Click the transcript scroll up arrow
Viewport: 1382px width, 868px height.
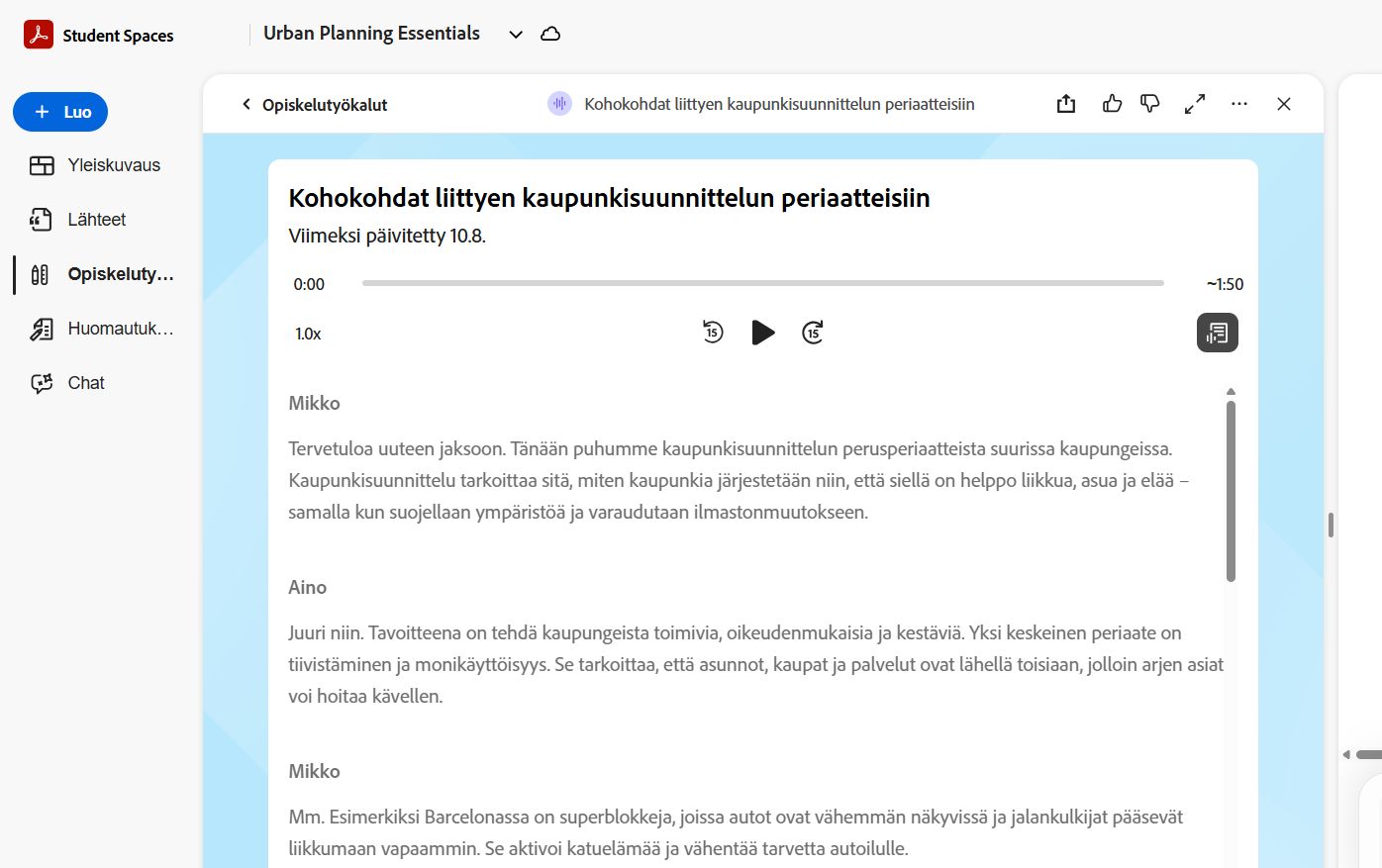click(x=1231, y=392)
